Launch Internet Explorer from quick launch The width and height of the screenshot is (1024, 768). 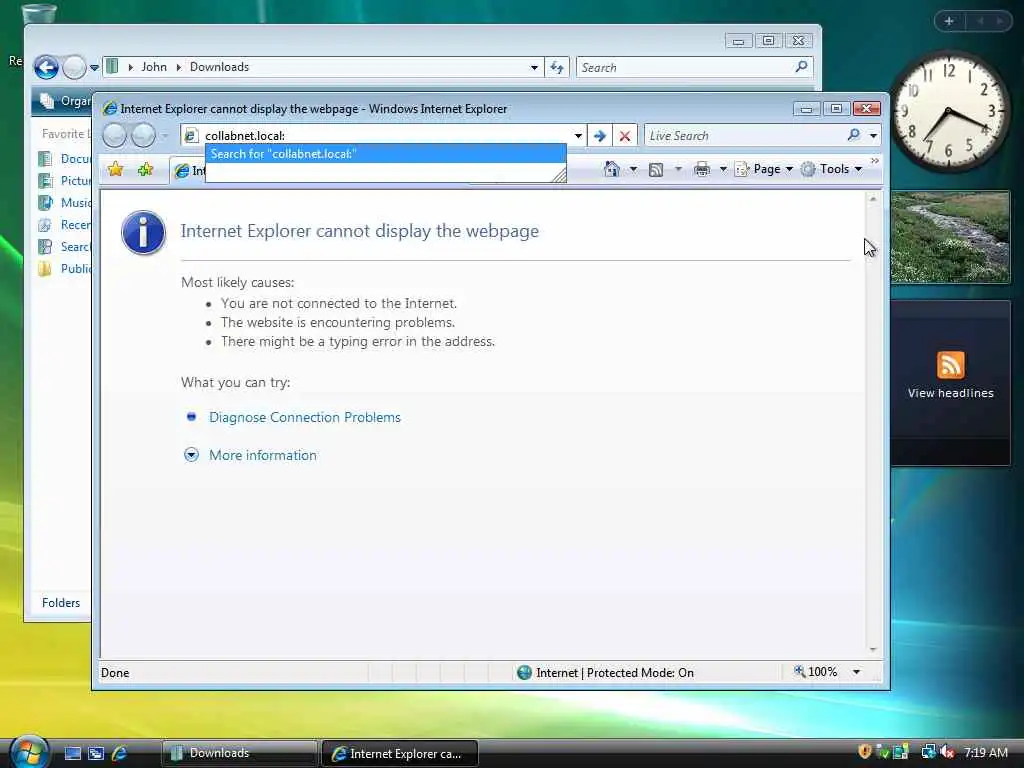click(x=120, y=753)
